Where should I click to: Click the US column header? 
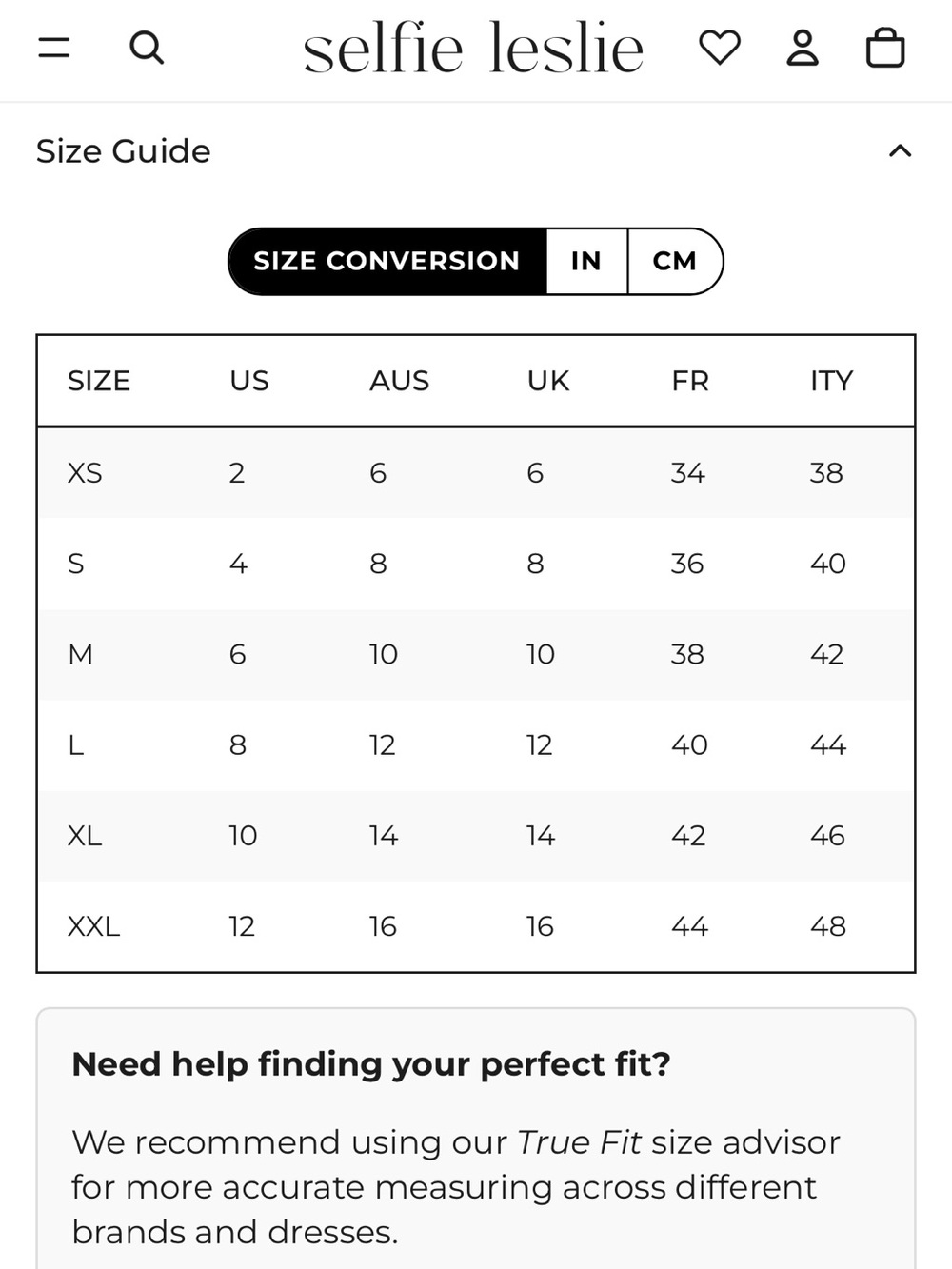tap(249, 381)
